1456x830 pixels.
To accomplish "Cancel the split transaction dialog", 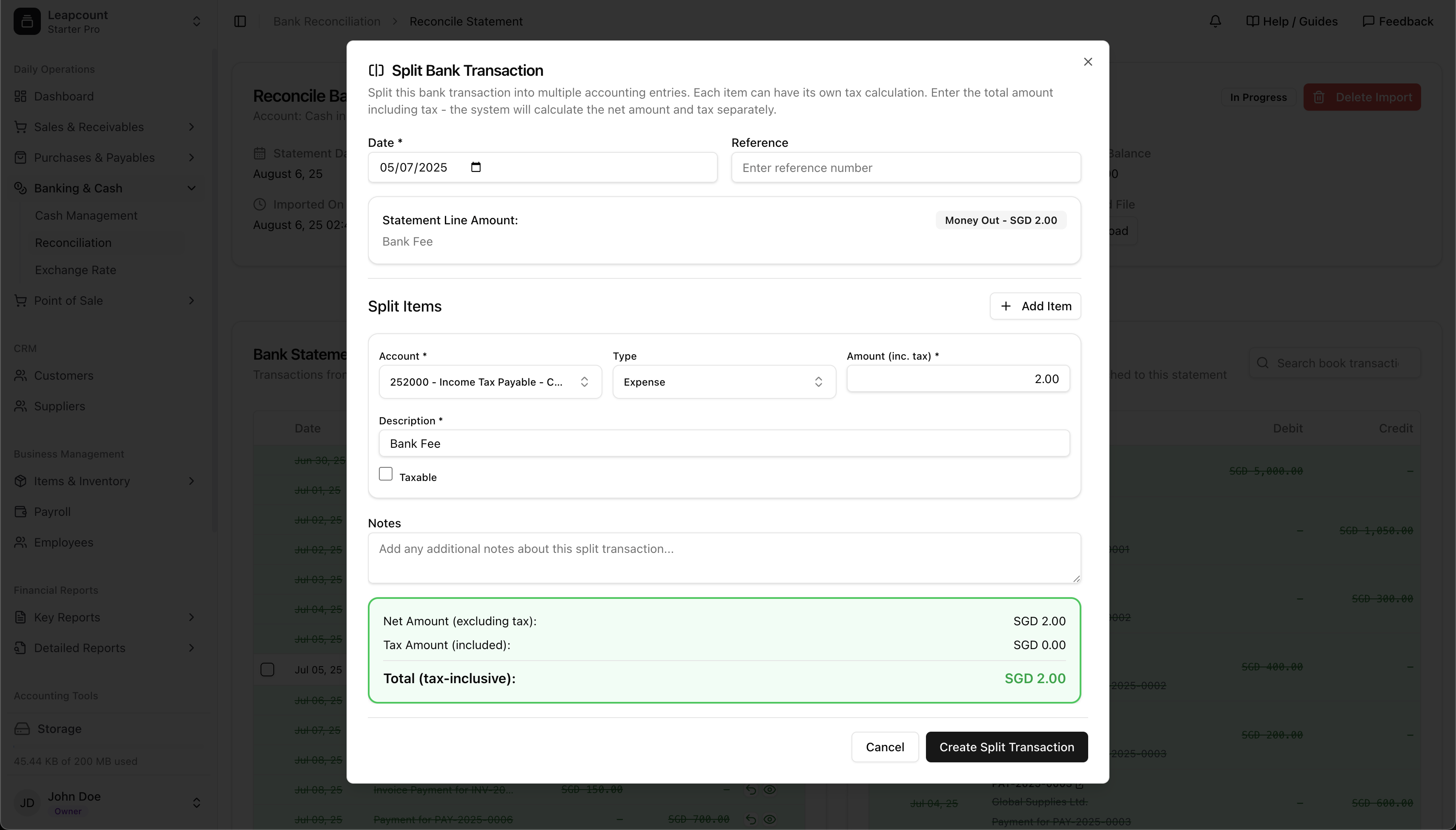I will click(x=885, y=747).
